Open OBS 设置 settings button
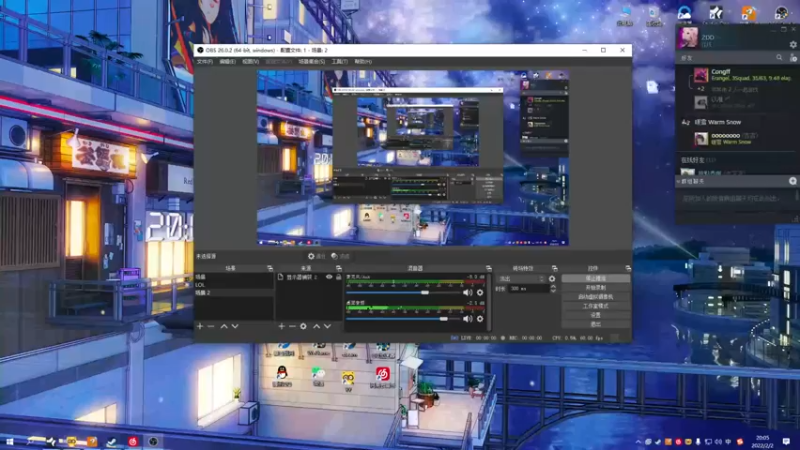Image resolution: width=800 pixels, height=450 pixels. click(x=595, y=315)
